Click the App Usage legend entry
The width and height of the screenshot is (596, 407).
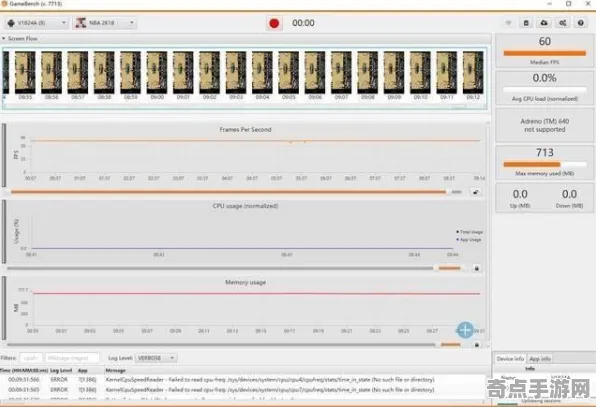469,240
